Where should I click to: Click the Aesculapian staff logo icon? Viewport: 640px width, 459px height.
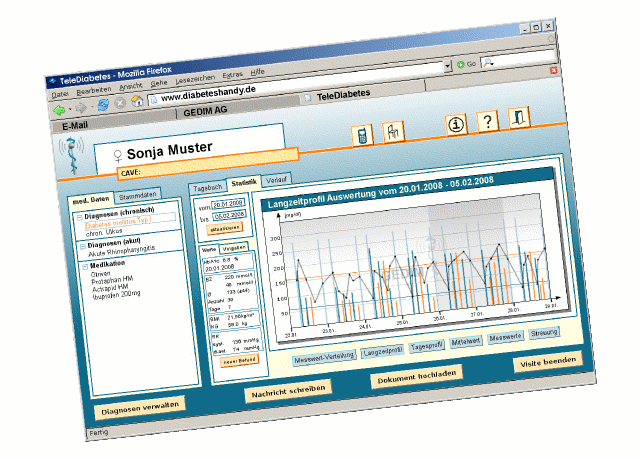pos(72,155)
